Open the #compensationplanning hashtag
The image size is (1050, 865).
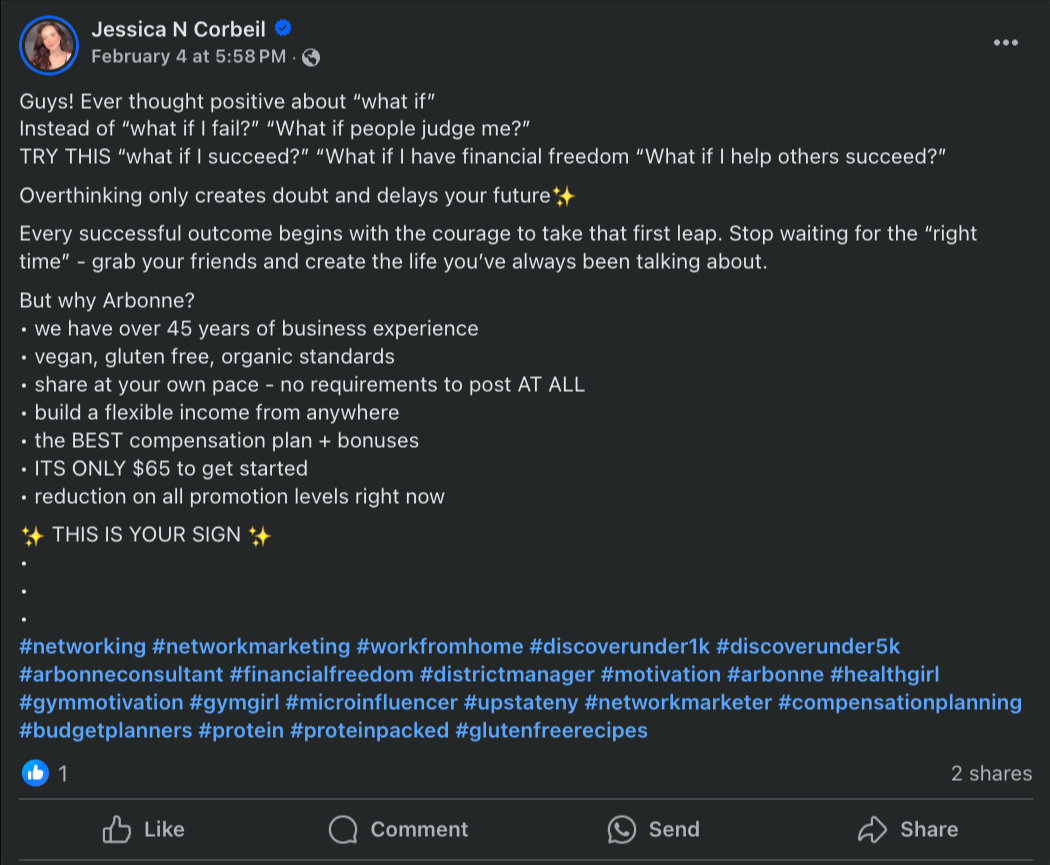(x=899, y=702)
